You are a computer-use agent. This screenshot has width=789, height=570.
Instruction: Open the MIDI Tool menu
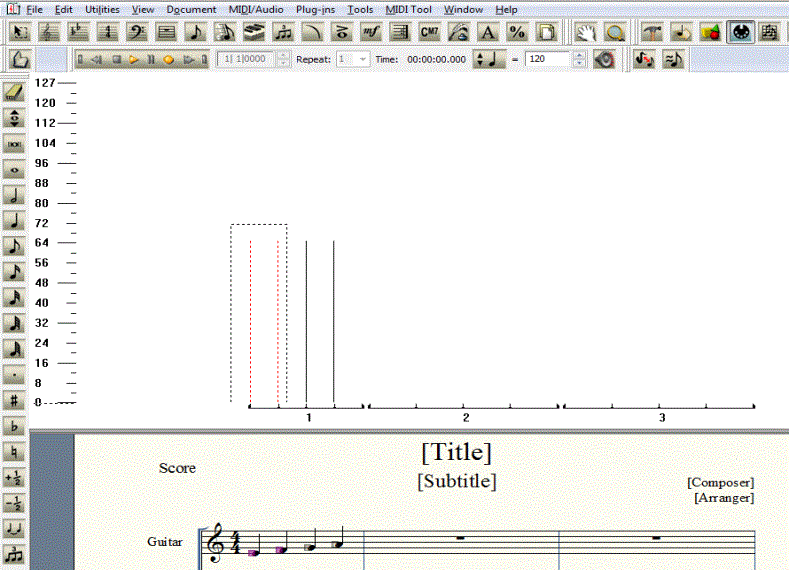[x=408, y=9]
